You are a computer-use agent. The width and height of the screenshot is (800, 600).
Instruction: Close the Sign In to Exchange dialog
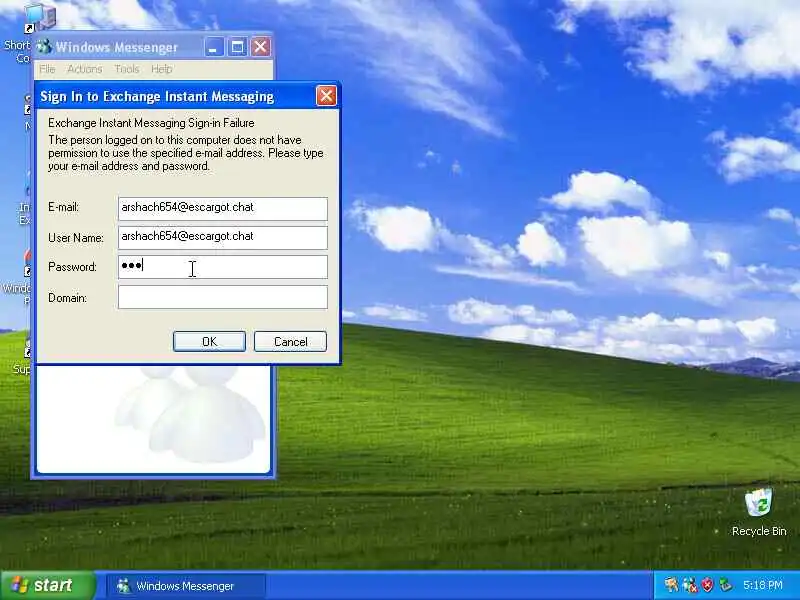click(x=326, y=96)
